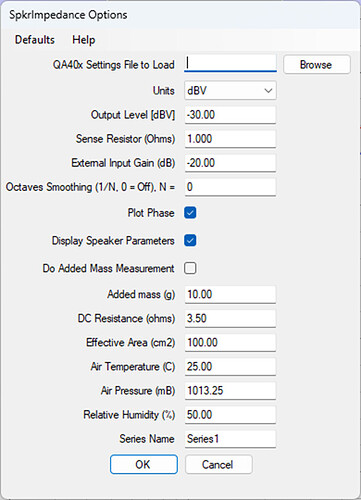The width and height of the screenshot is (361, 500).
Task: Edit the Air Pressure value
Action: coord(230,390)
